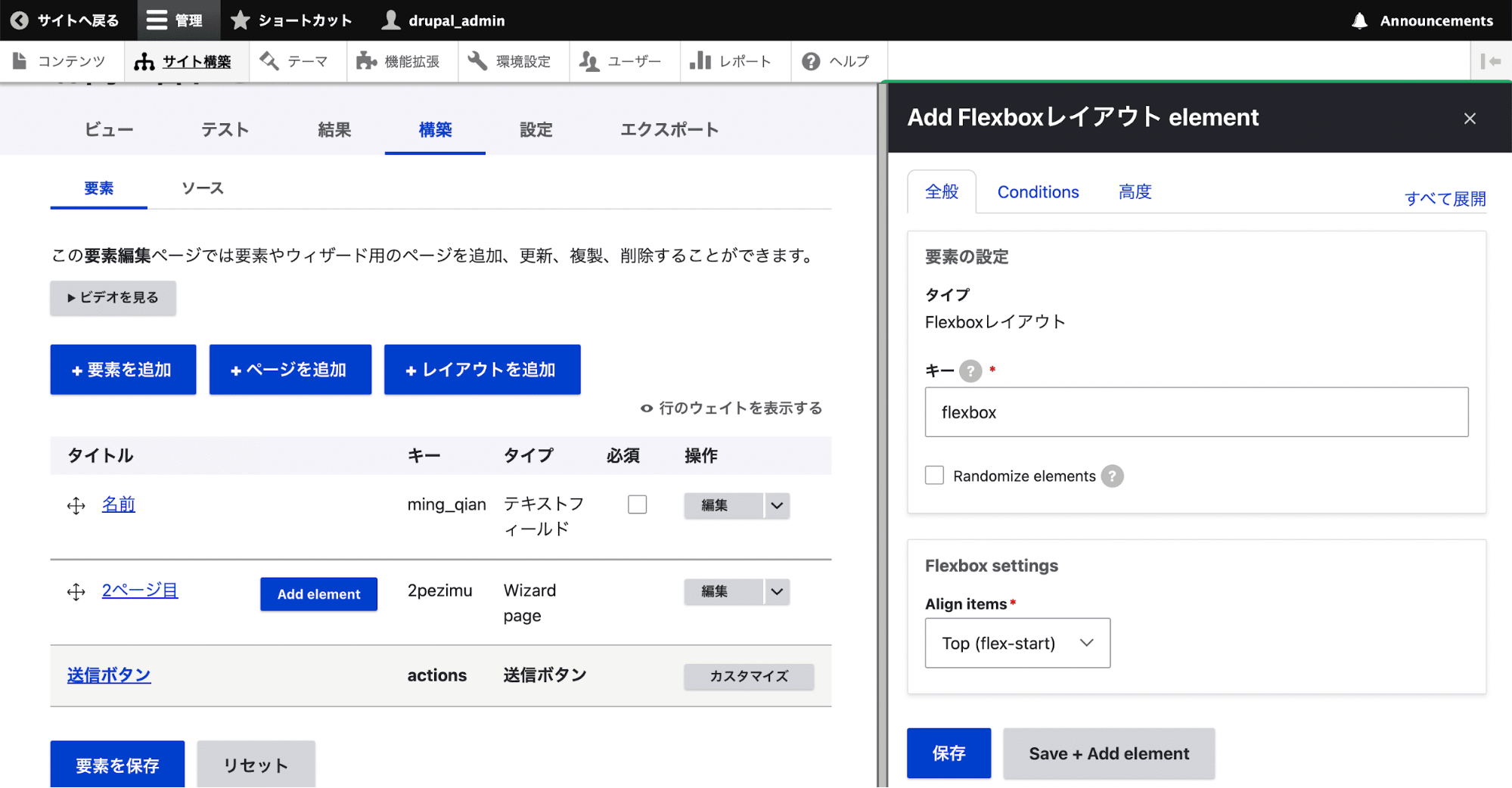
Task: Click Save + Add element button
Action: coord(1109,754)
